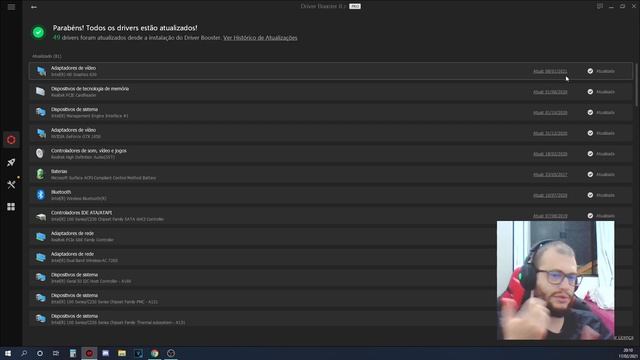Click Atualizado status in the Baterias row
The height and width of the screenshot is (360, 640).
601,174
